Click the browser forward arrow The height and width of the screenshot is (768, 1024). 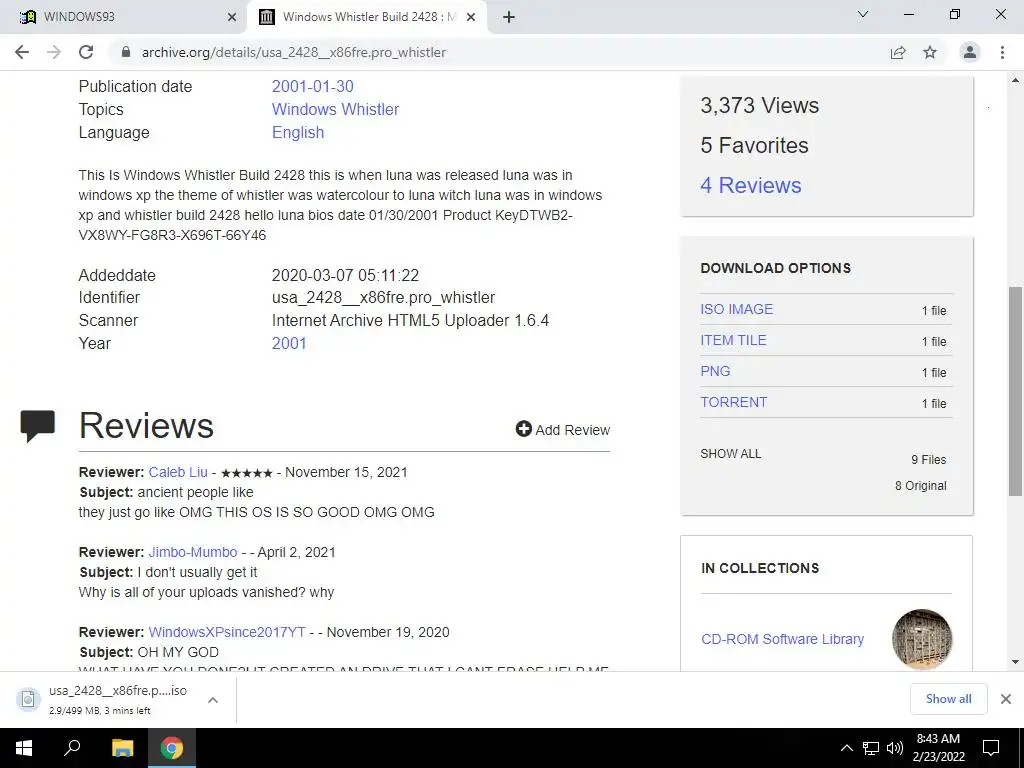[54, 52]
